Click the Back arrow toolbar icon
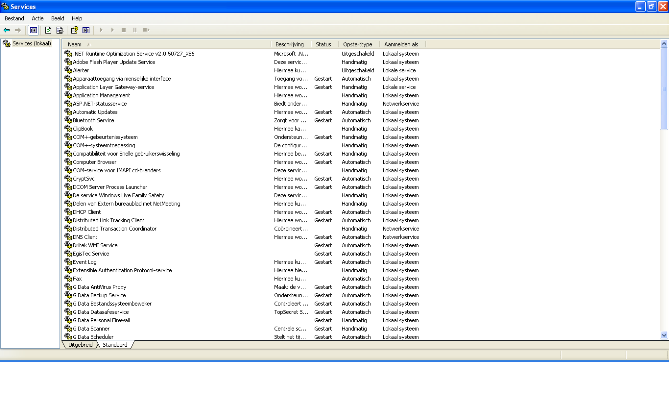The width and height of the screenshot is (669, 419). (6, 30)
